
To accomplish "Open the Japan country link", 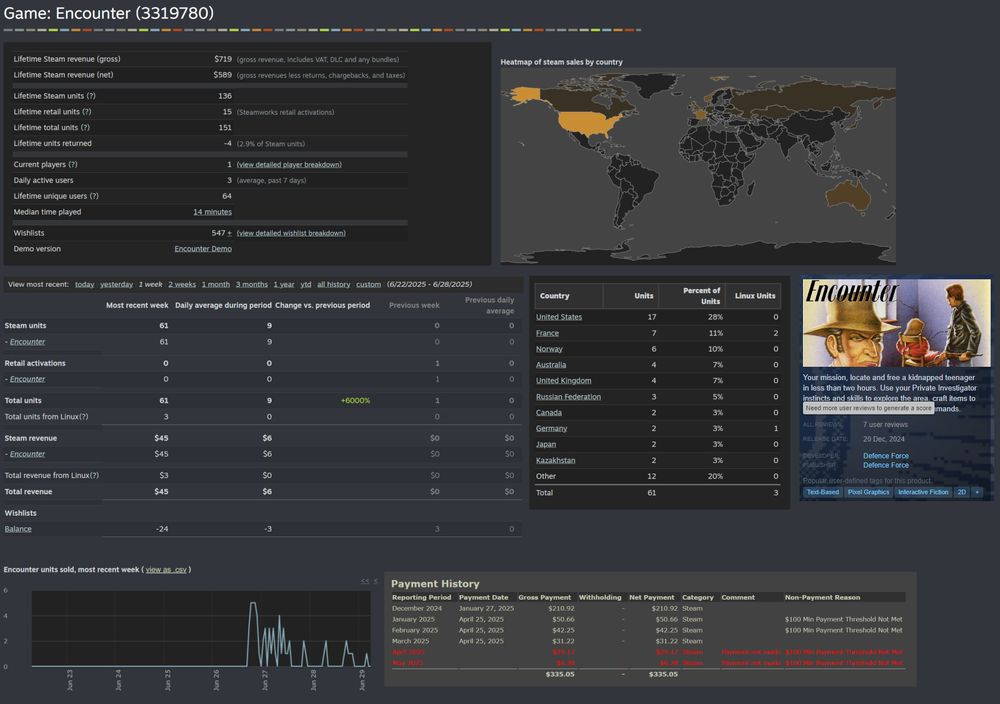I will click(x=546, y=444).
